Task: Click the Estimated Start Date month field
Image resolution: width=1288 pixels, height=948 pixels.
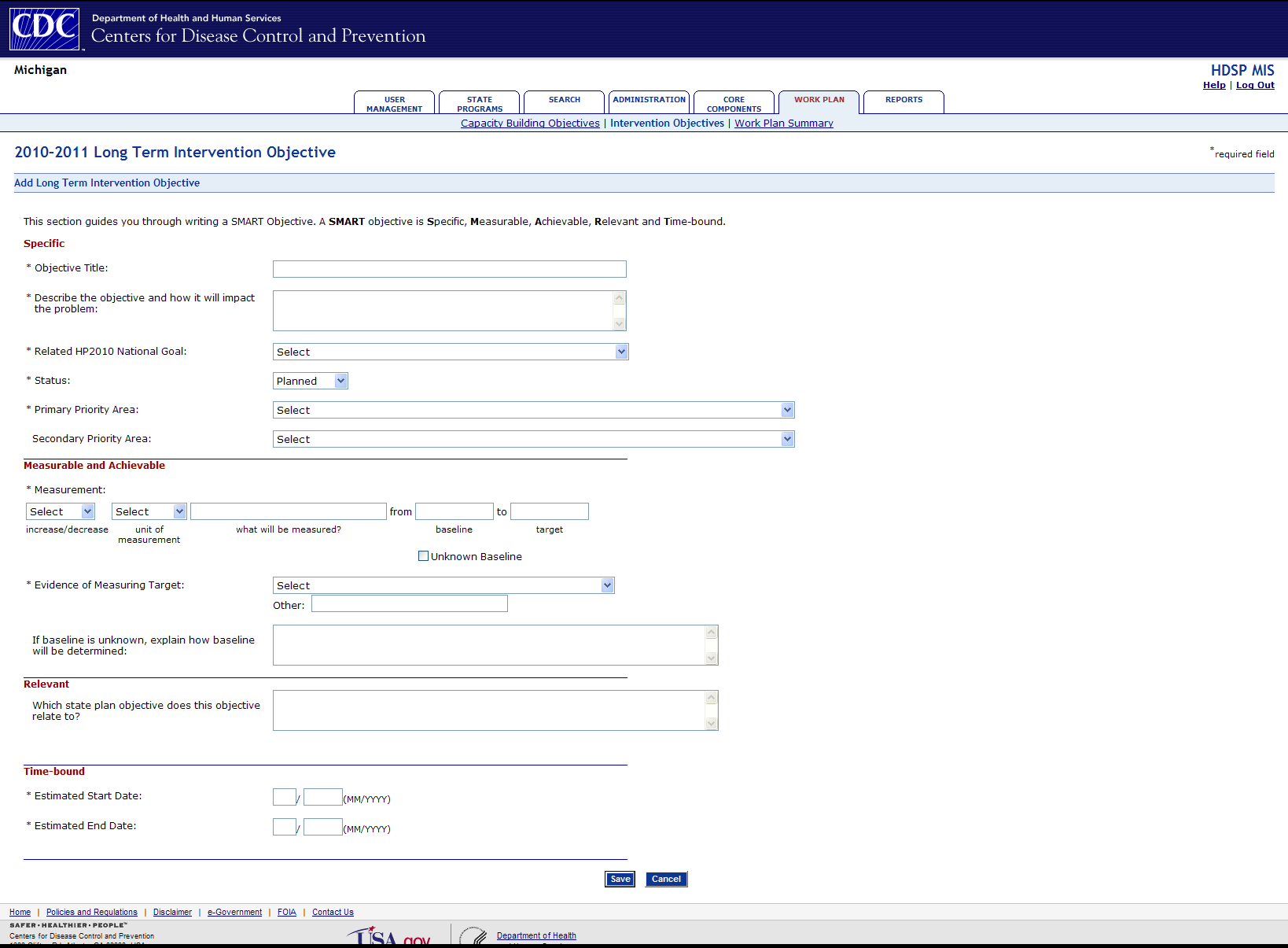Action: pos(284,797)
